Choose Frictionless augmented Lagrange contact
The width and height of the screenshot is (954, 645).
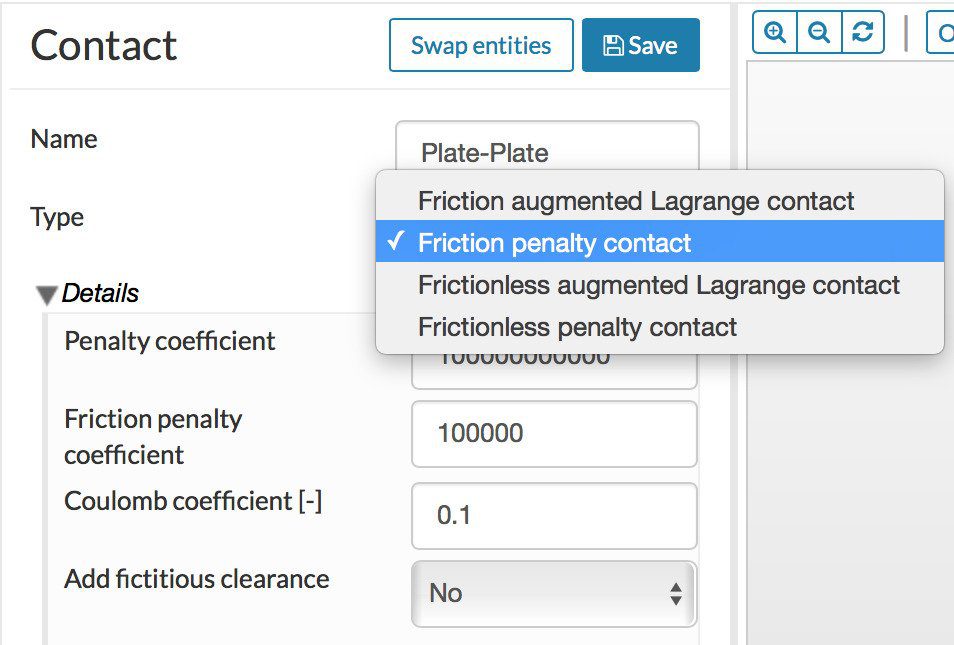[659, 285]
